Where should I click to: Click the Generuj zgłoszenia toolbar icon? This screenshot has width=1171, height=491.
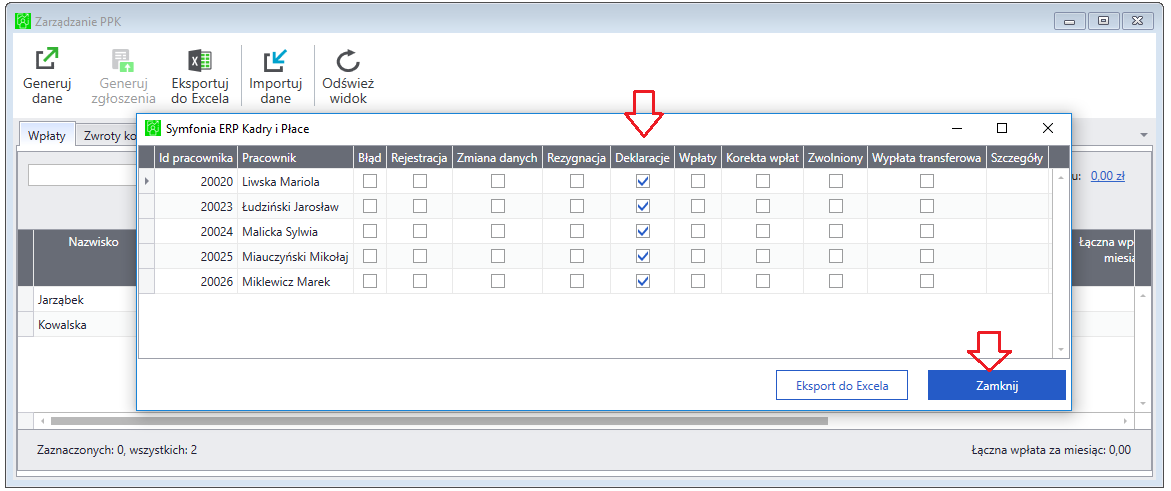click(122, 61)
